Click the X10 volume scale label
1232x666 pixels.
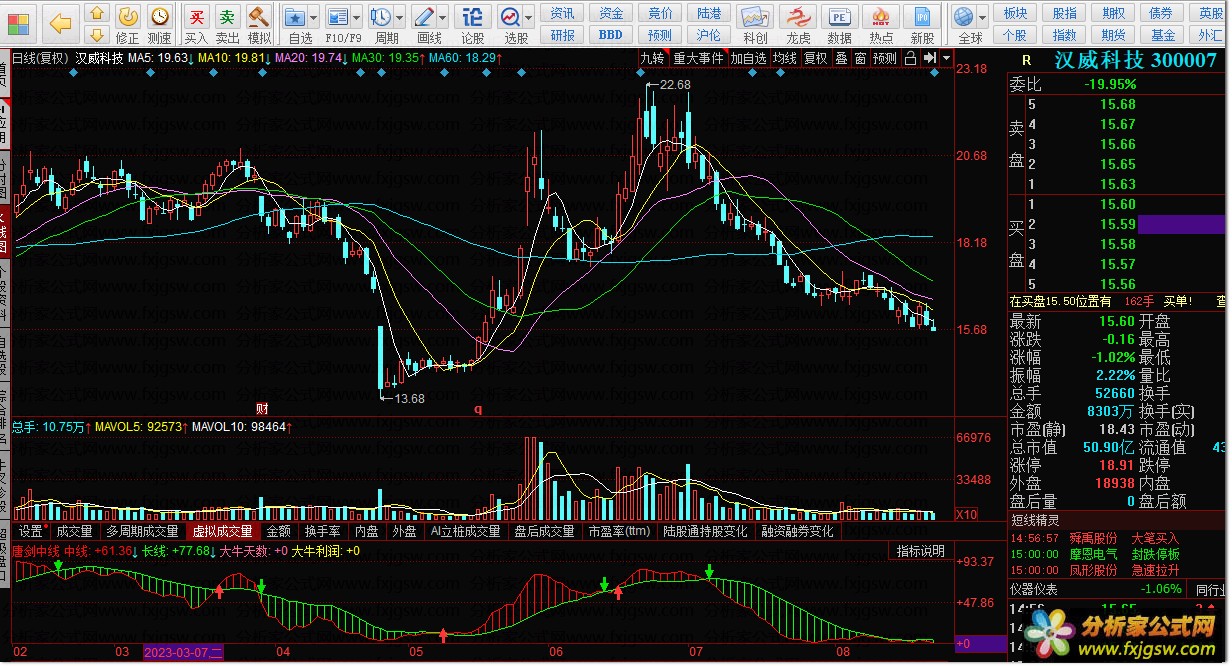968,515
